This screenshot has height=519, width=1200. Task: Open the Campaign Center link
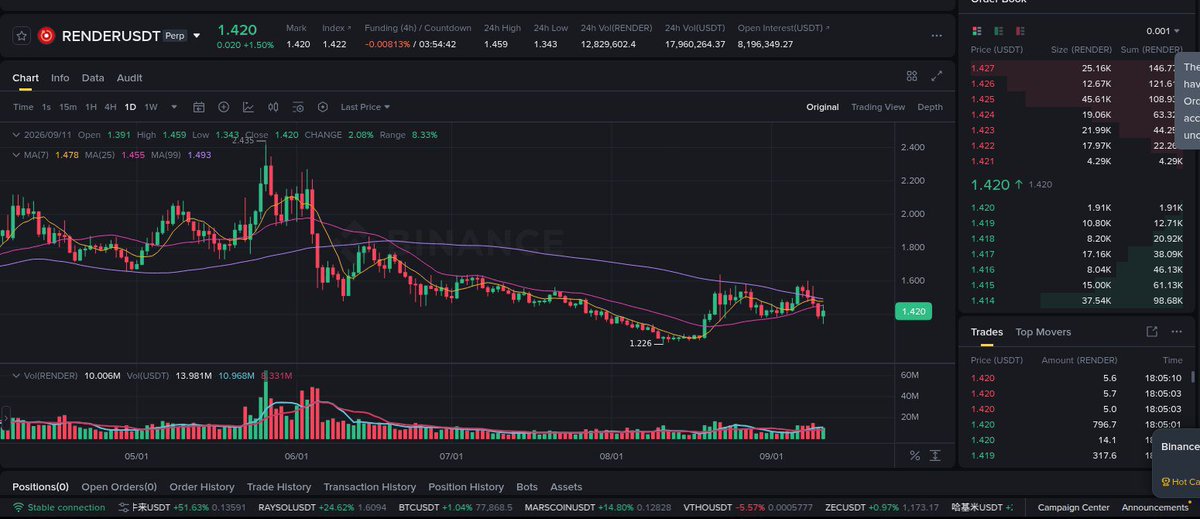tap(1074, 508)
